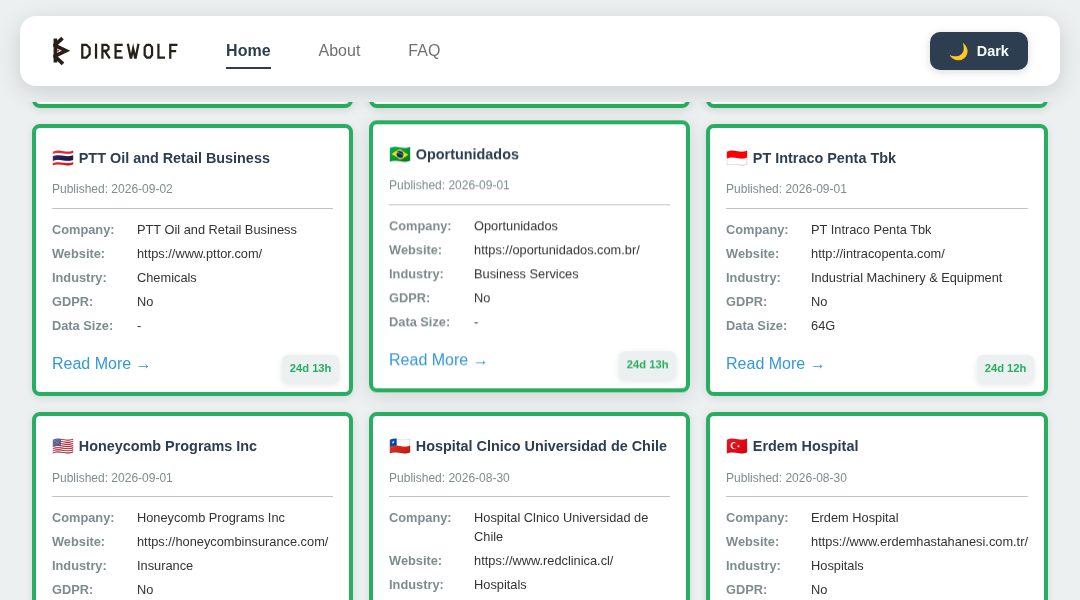Click https://www.redclinica.cl/ website text
1080x600 pixels.
(543, 561)
